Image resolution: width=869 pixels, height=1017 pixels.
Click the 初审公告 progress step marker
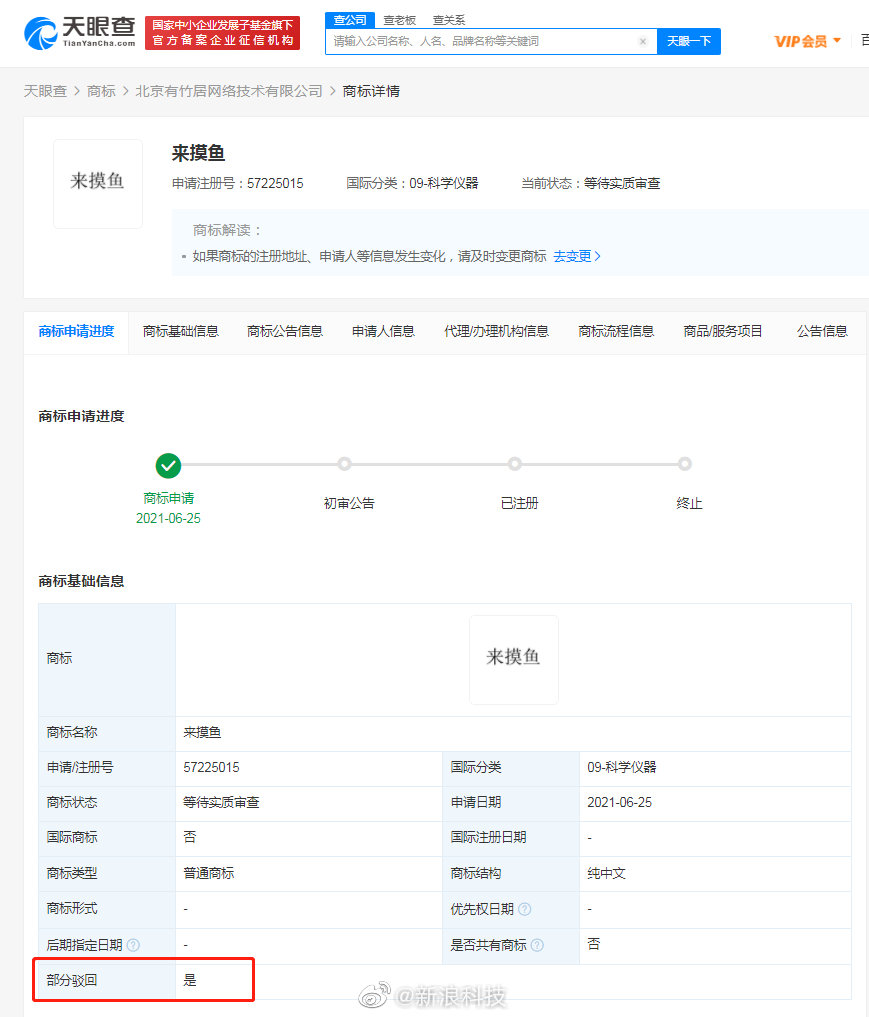[344, 464]
